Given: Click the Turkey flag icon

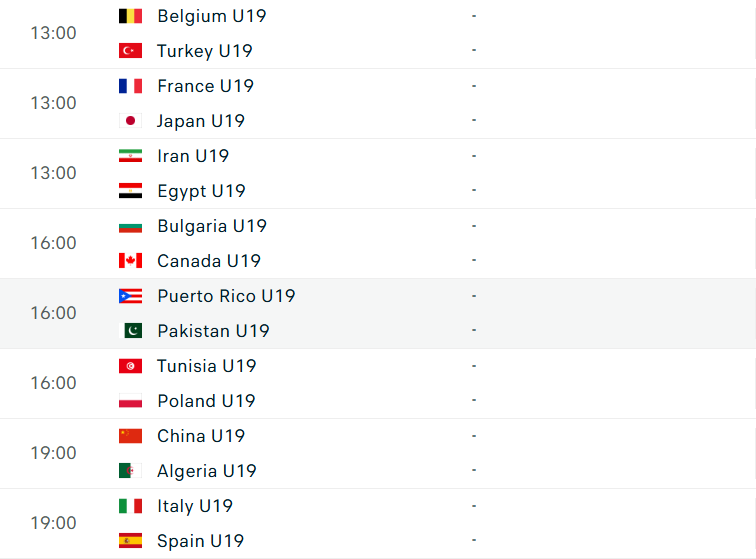Looking at the screenshot, I should pos(130,51).
